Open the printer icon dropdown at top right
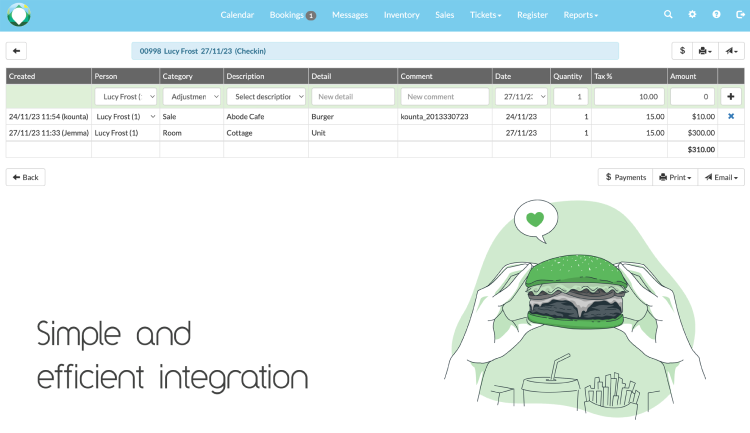 click(705, 51)
